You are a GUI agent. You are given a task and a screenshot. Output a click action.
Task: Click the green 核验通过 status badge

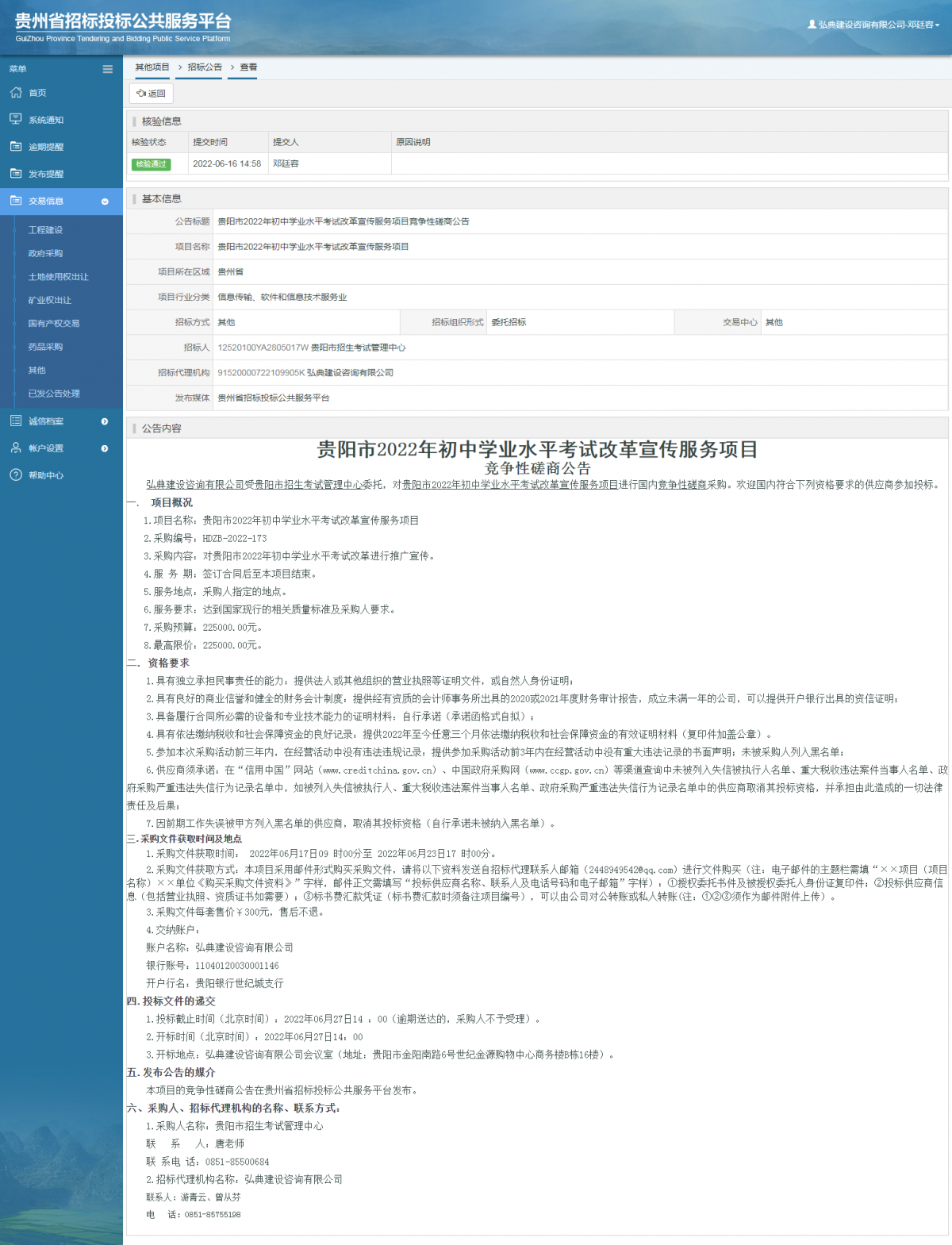151,164
